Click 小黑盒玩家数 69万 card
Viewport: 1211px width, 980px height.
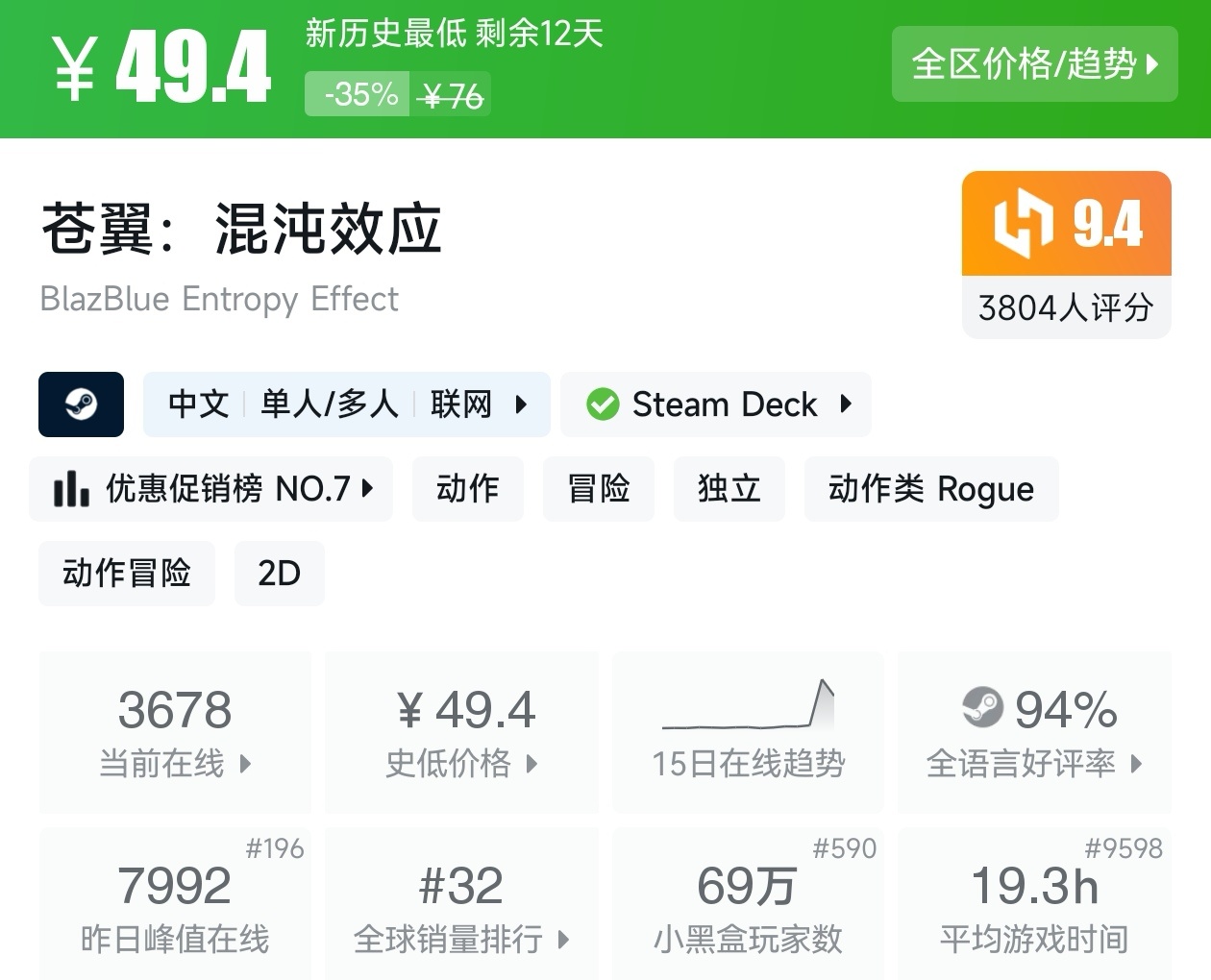click(748, 904)
